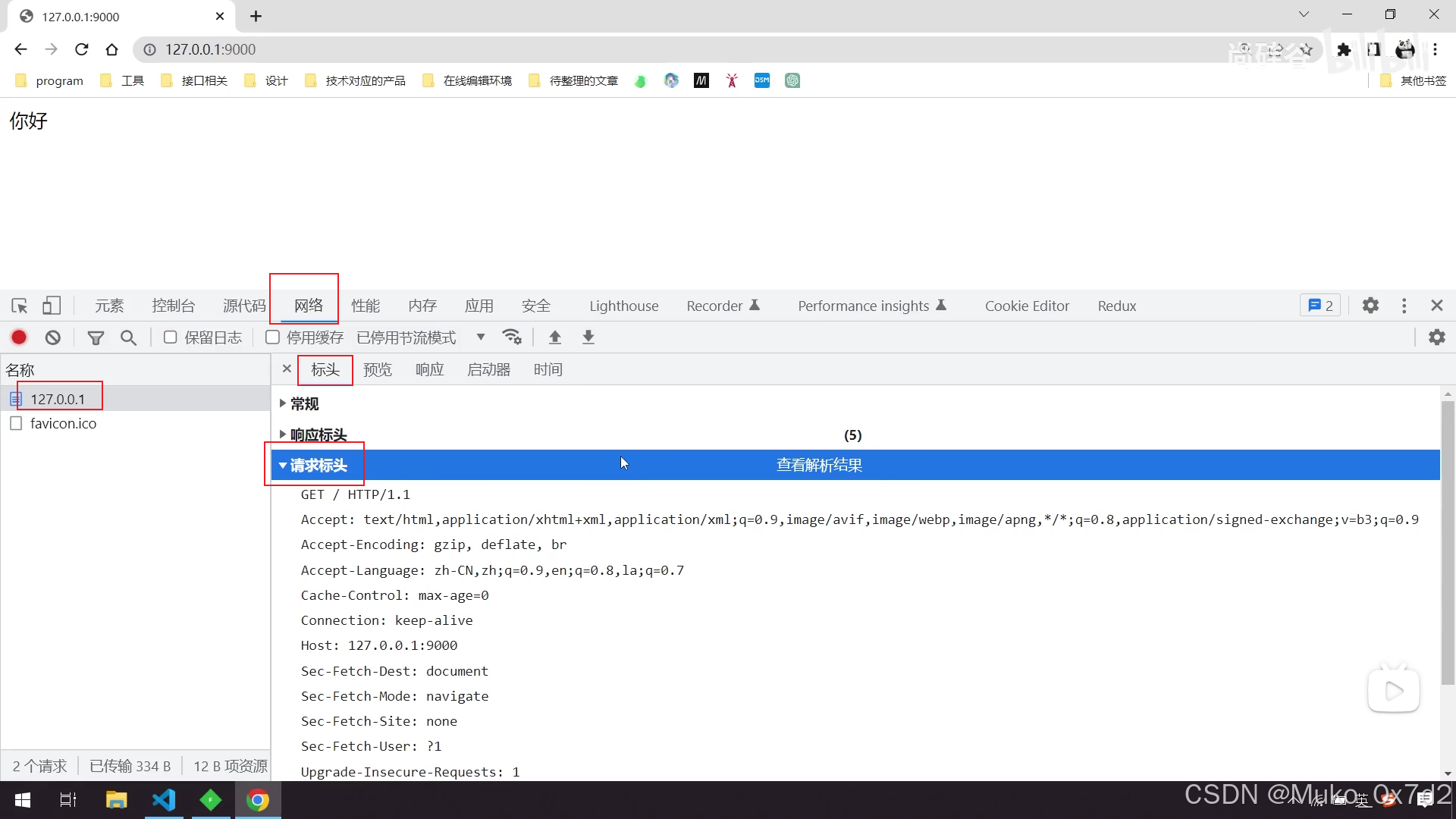This screenshot has height=819, width=1456.
Task: Click the search network requests icon
Action: tap(128, 337)
